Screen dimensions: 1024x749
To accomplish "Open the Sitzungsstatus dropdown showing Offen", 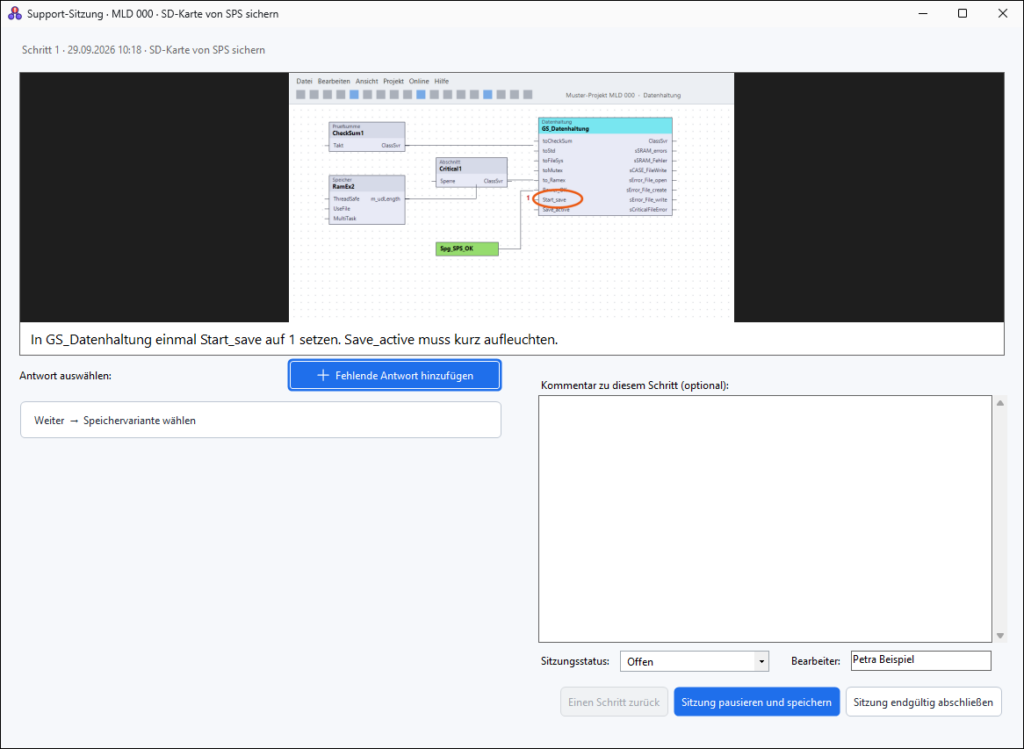I will pyautogui.click(x=694, y=661).
